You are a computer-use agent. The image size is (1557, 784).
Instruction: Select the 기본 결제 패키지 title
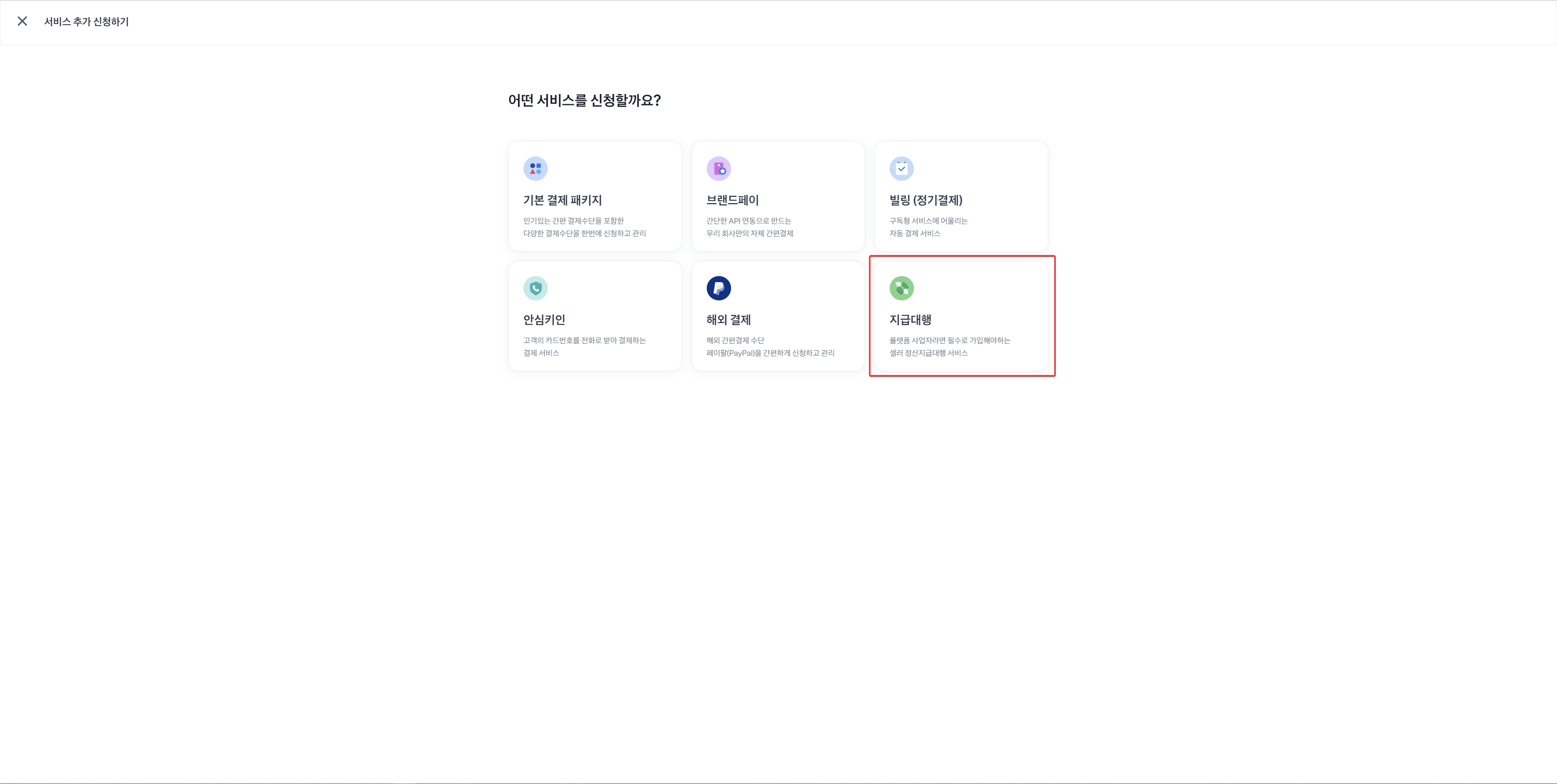click(562, 200)
